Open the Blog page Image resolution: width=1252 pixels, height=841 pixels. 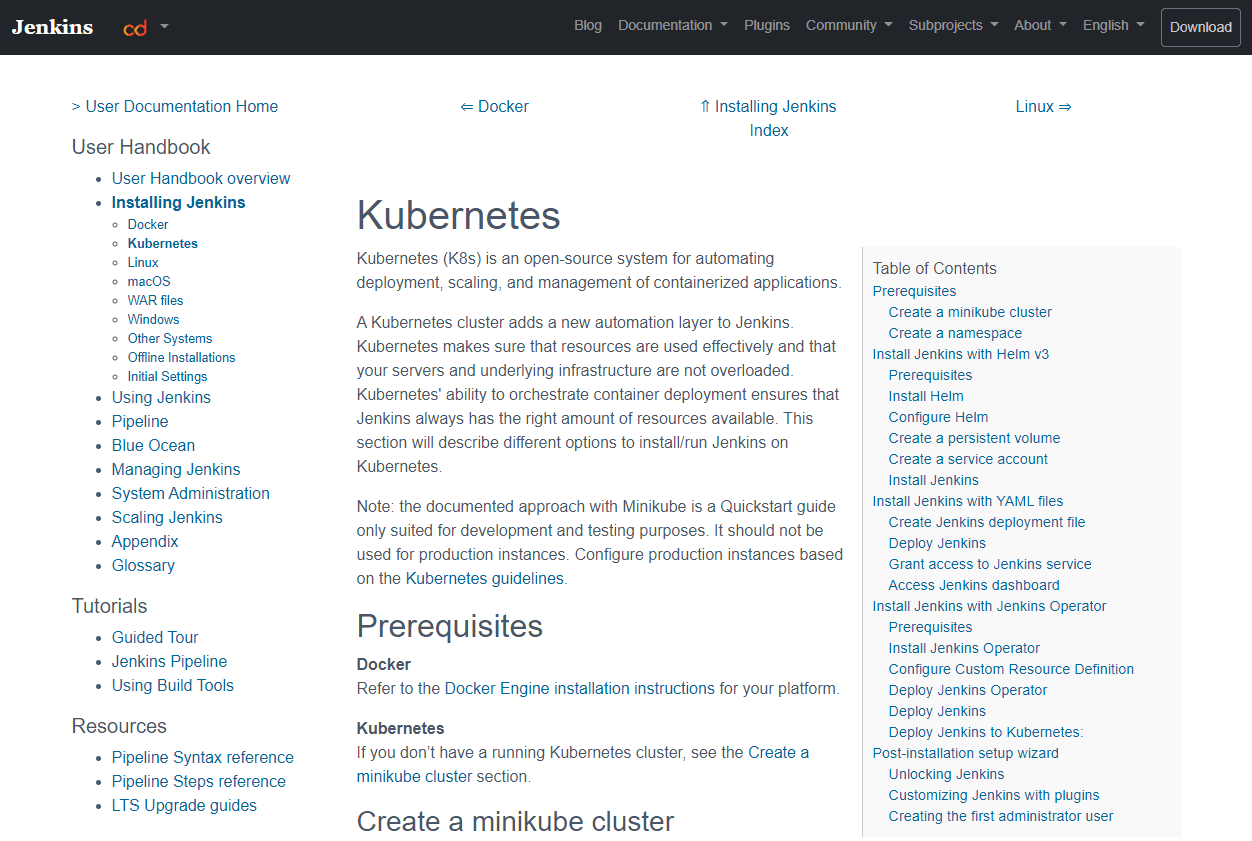tap(588, 25)
